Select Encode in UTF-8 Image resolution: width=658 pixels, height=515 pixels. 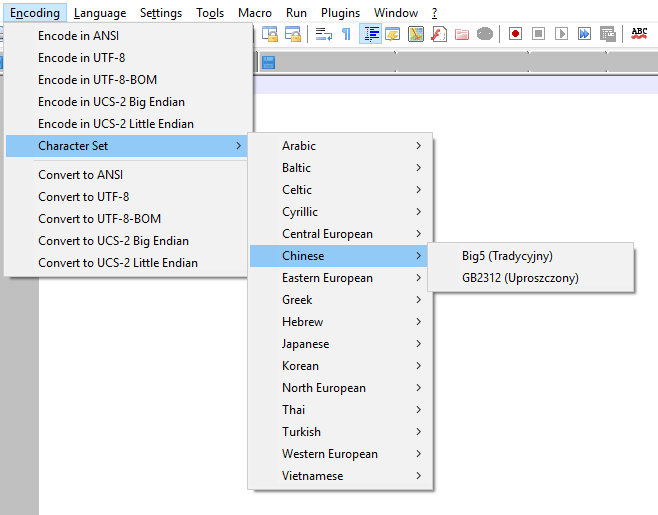coord(129,58)
